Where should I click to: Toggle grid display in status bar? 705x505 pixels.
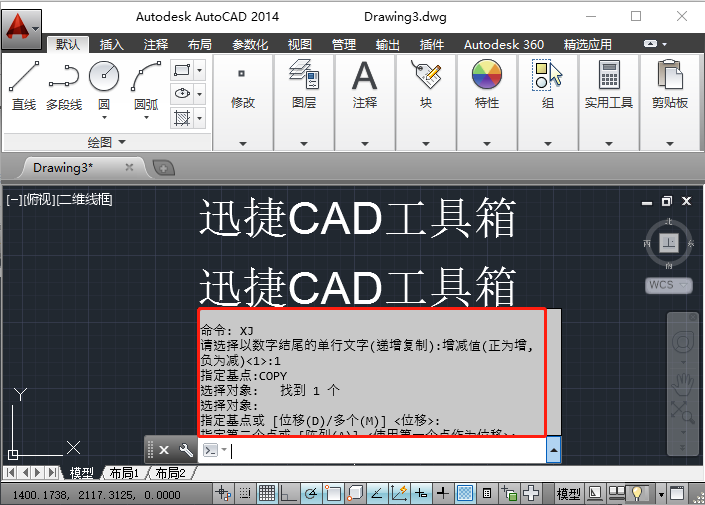click(267, 494)
